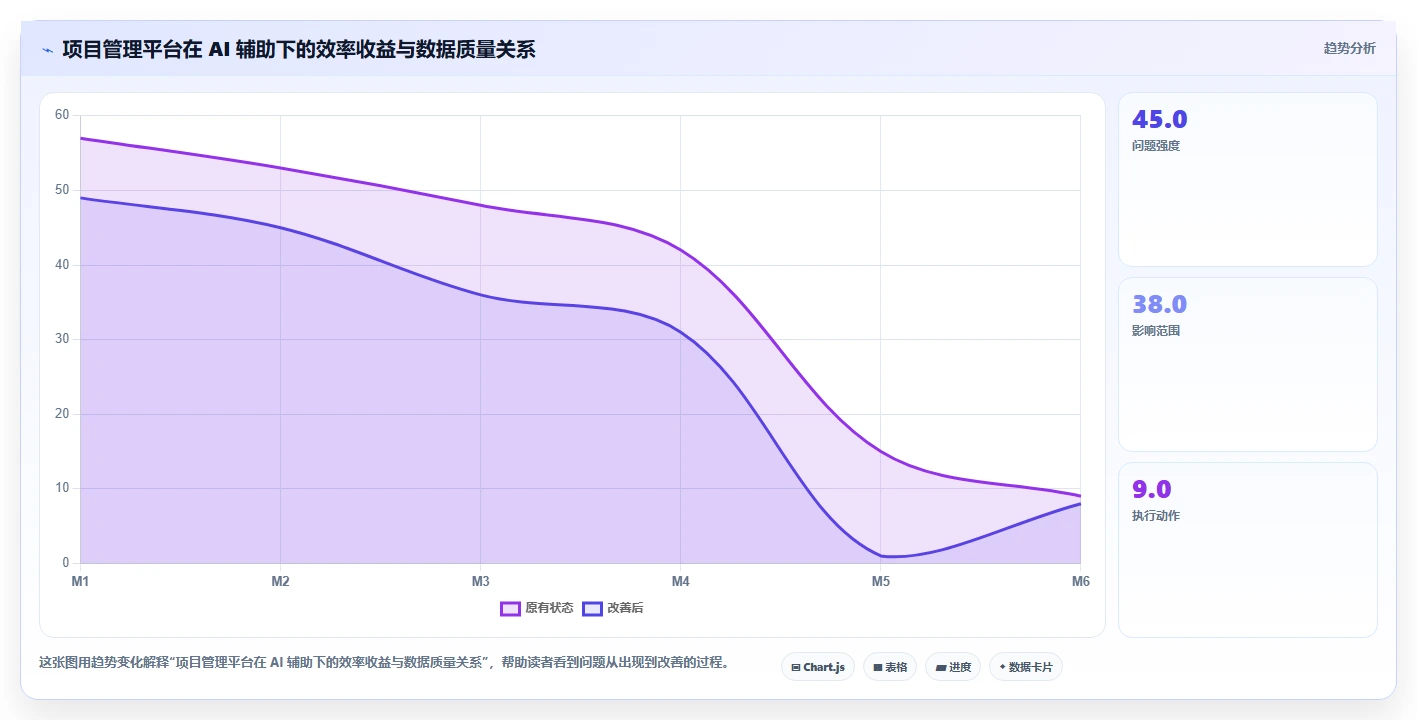Screen dimensions: 1417x720
Task: Click the 60 y-axis label
Action: pyautogui.click(x=62, y=115)
